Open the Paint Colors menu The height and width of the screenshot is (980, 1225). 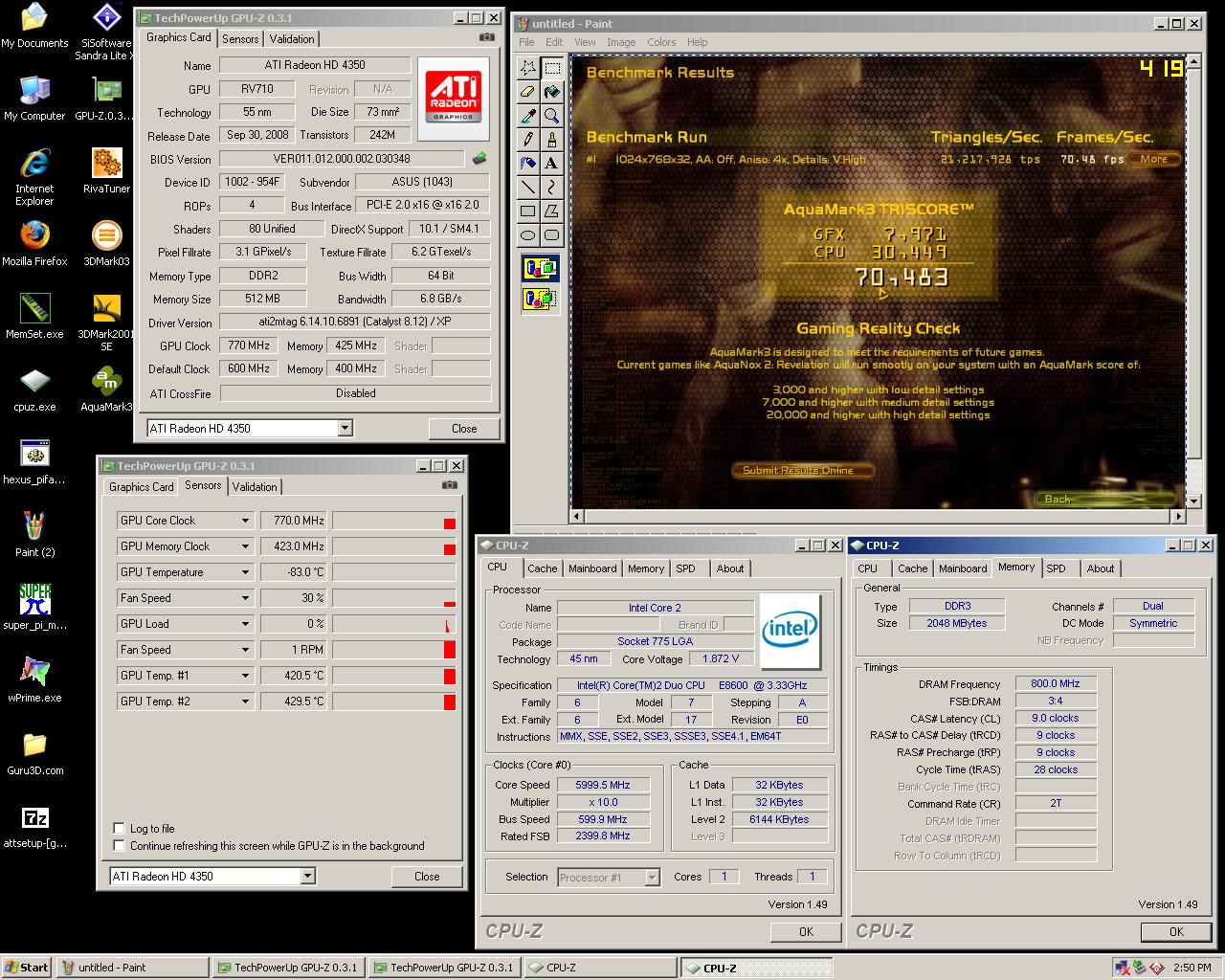coord(661,42)
